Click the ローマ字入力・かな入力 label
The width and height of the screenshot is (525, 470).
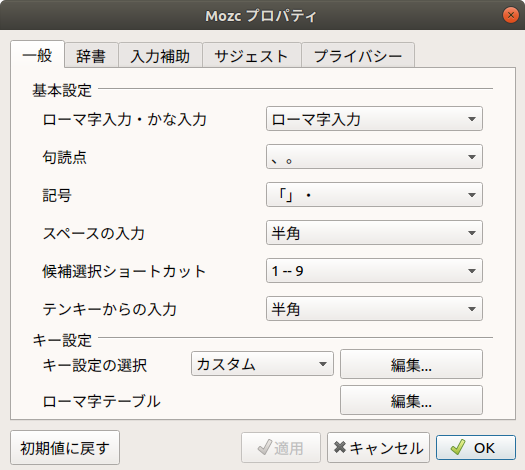125,120
